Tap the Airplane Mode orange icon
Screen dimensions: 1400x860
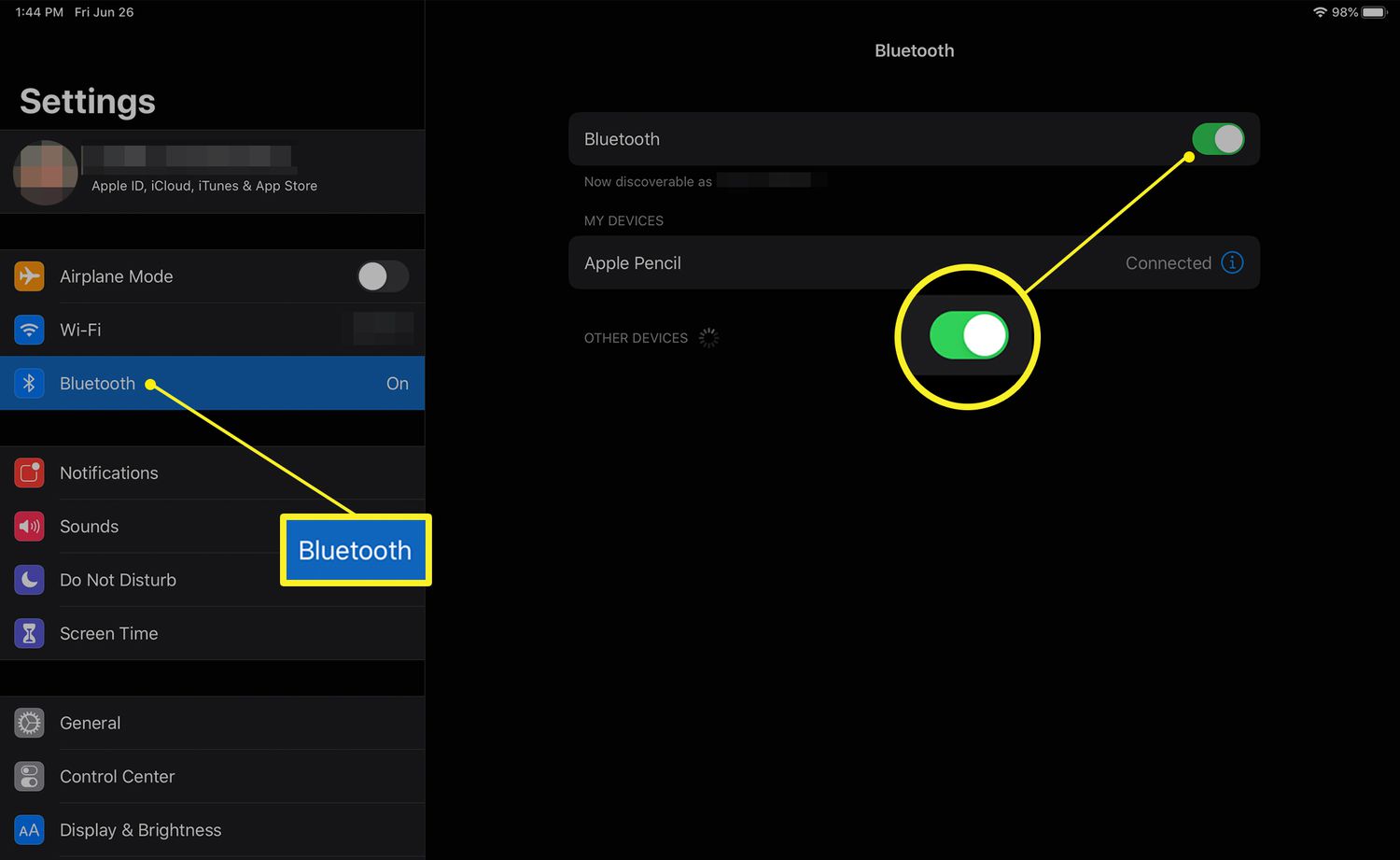coord(29,276)
